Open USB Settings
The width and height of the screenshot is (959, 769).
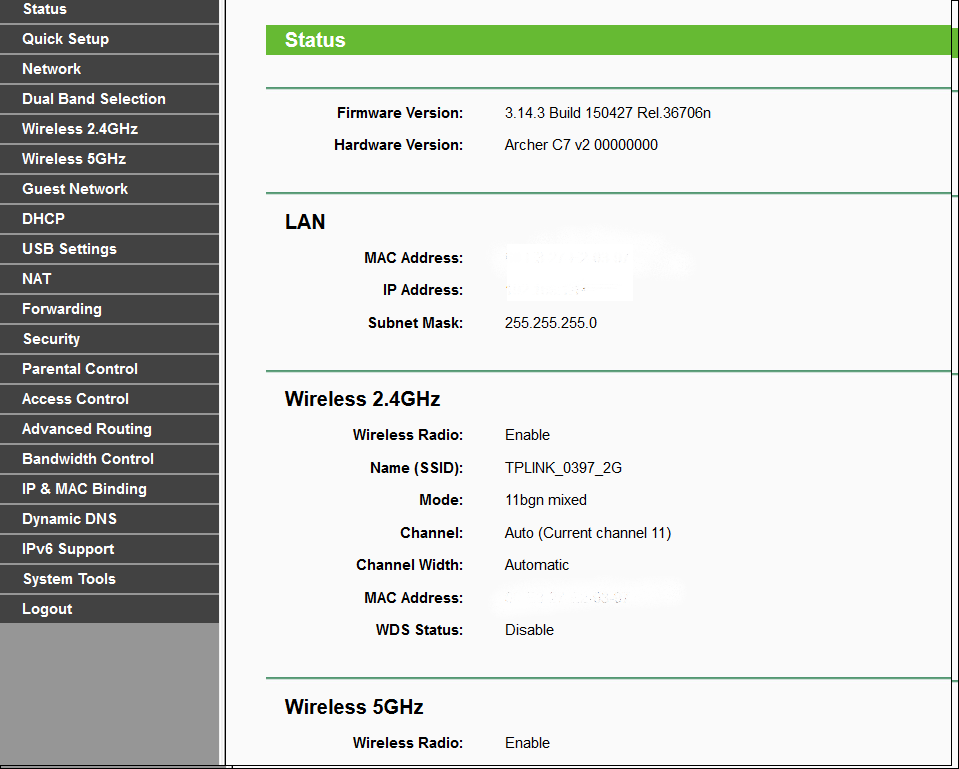(66, 249)
